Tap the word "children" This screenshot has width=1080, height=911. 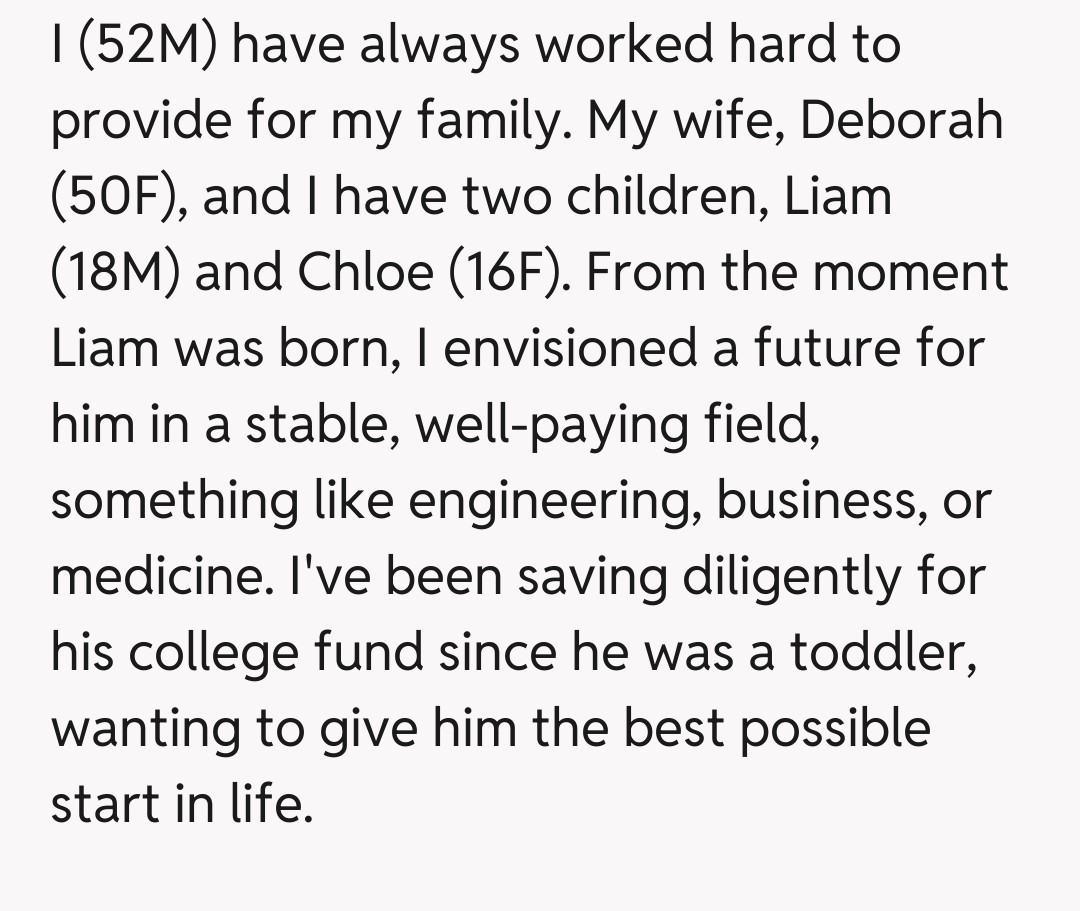click(669, 197)
